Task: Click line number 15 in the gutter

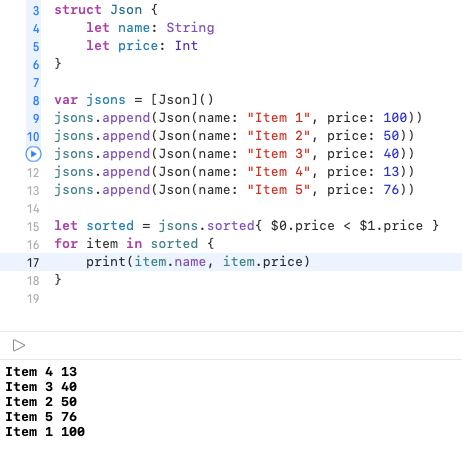Action: pos(33,227)
